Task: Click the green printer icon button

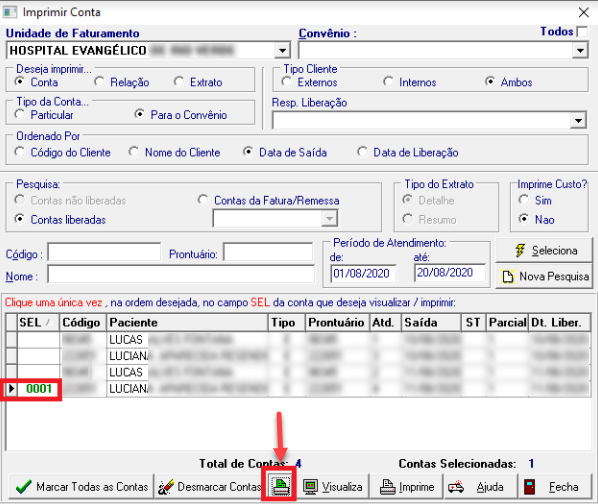Action: (x=280, y=486)
